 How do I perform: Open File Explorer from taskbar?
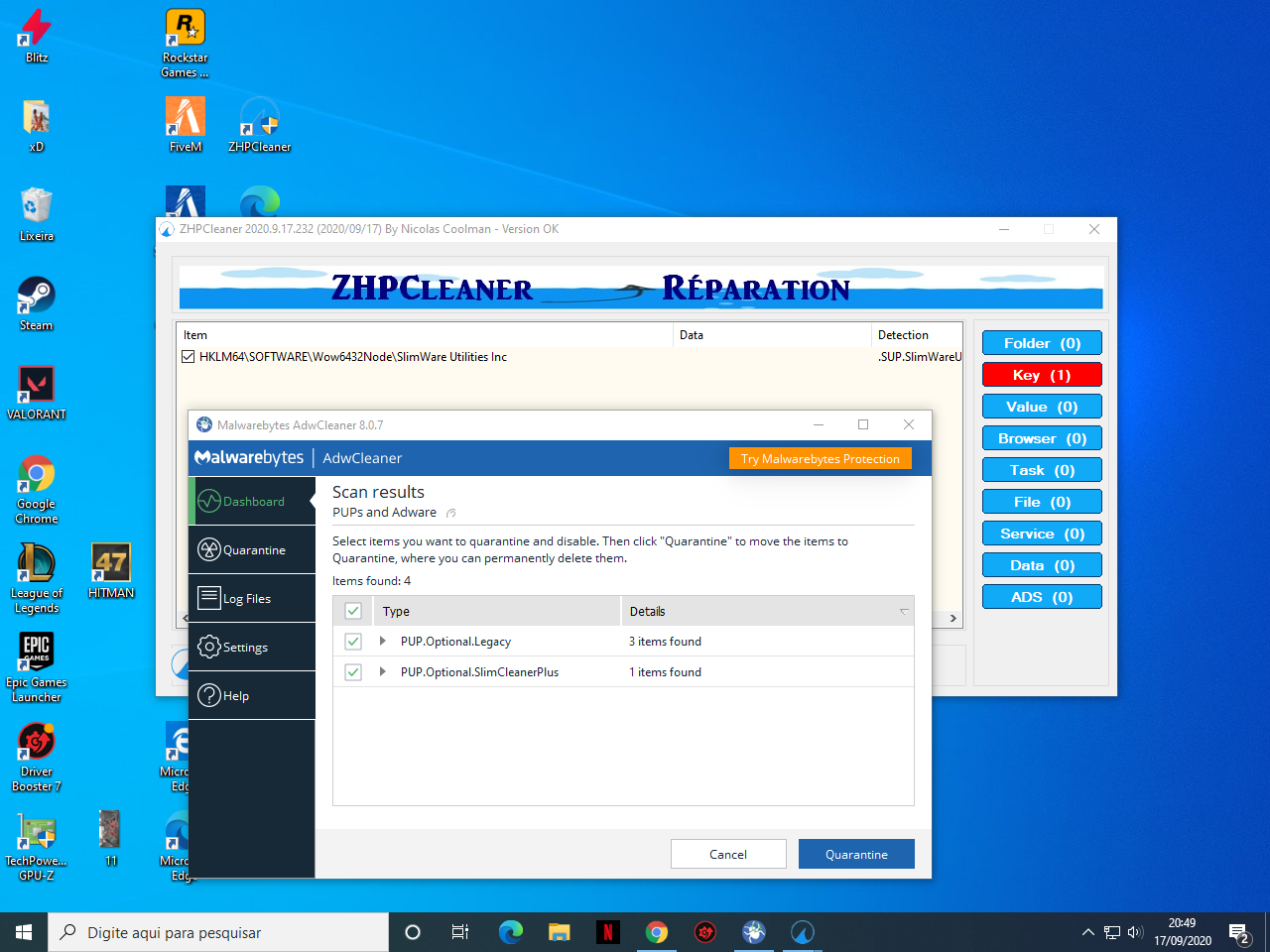(x=560, y=932)
